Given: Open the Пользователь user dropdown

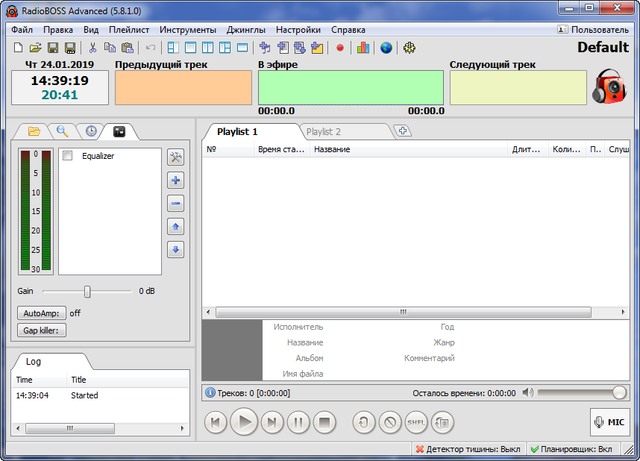Looking at the screenshot, I should (x=594, y=30).
